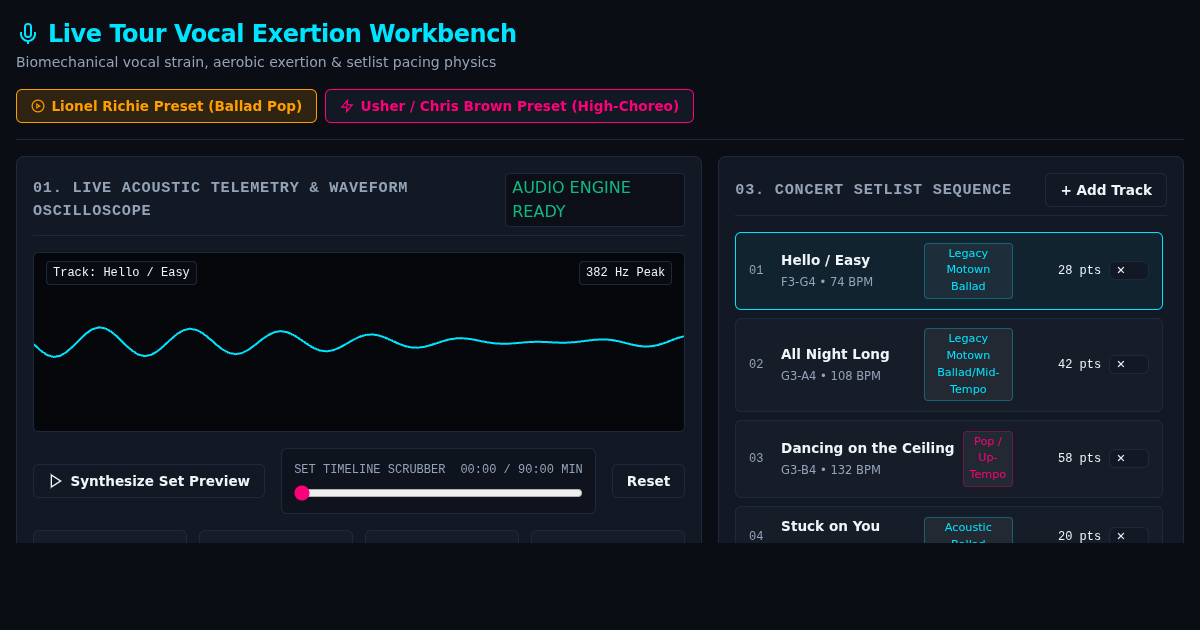Click the waveform oscilloscope display
1200x630 pixels.
(359, 342)
